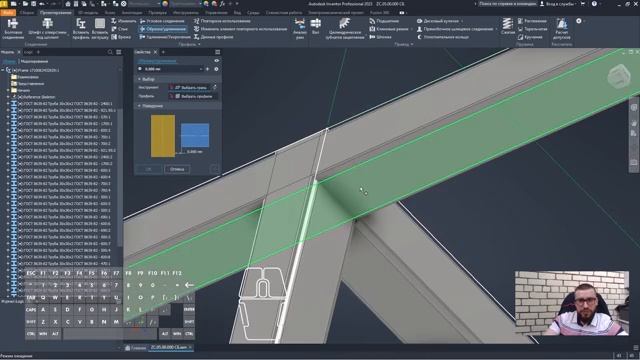Click the greyed OK button in properties panel
The image size is (640, 360).
(149, 169)
